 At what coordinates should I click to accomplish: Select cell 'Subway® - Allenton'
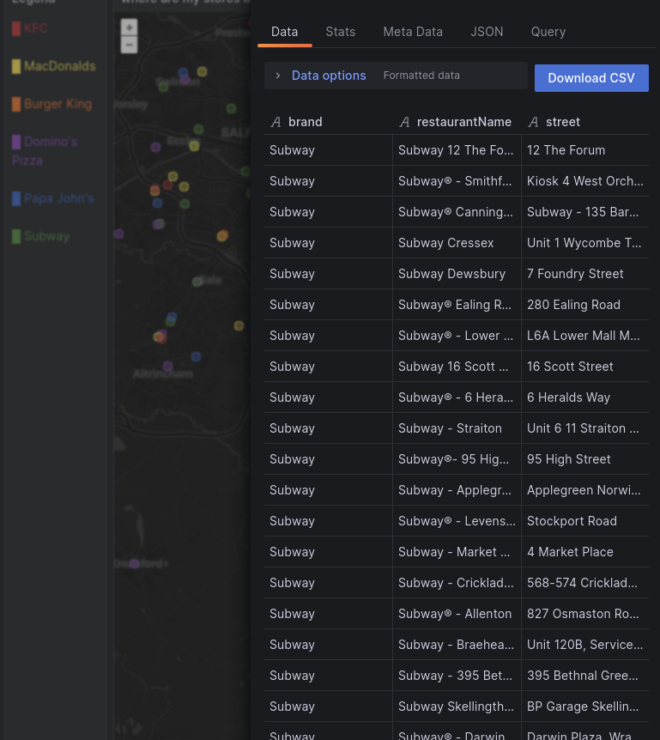pyautogui.click(x=457, y=614)
